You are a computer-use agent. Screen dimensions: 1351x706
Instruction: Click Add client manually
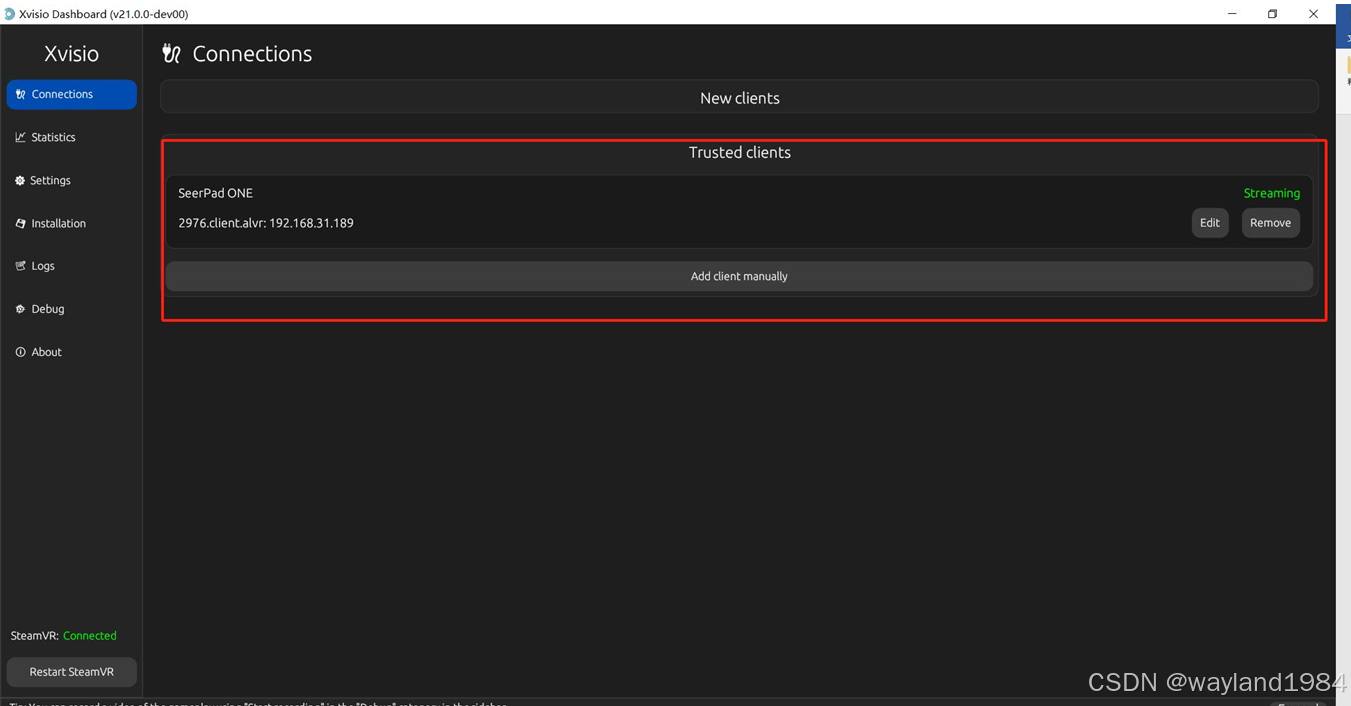[739, 276]
